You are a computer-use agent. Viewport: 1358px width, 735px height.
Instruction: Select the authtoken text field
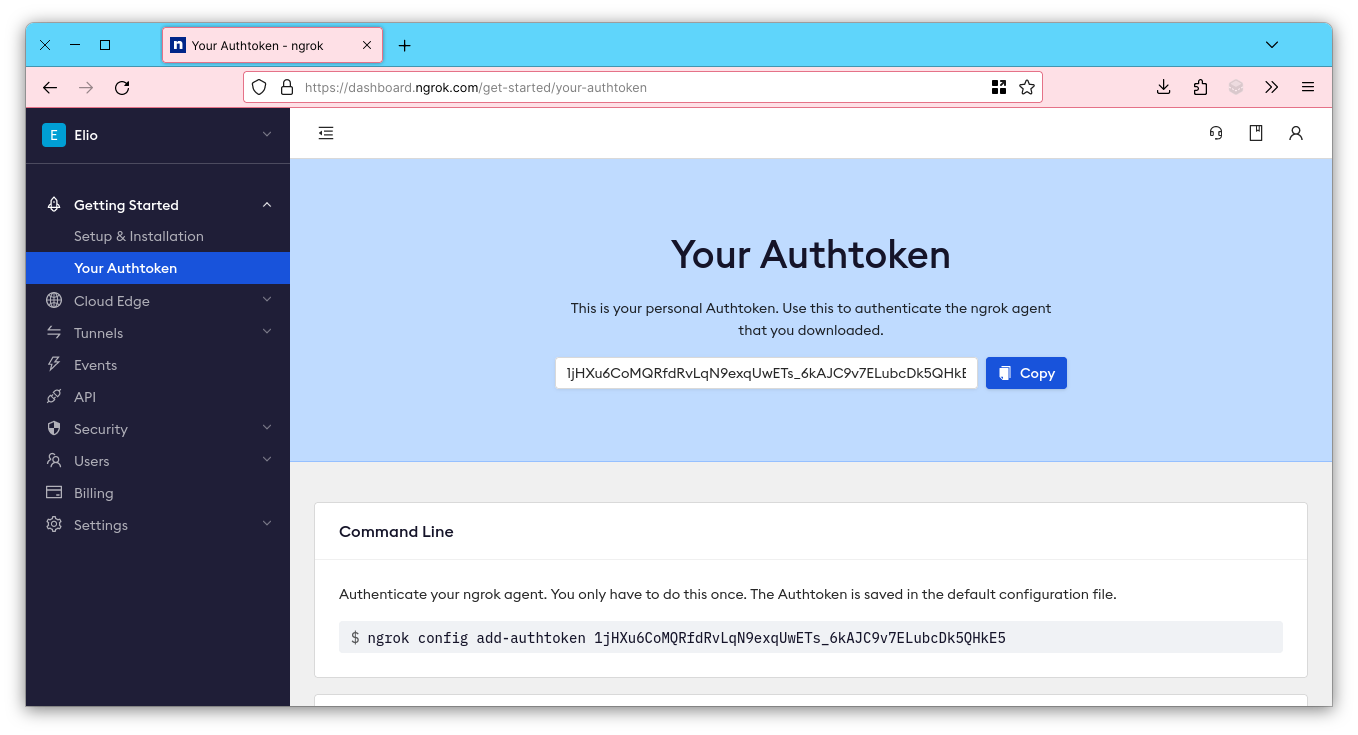(x=766, y=372)
